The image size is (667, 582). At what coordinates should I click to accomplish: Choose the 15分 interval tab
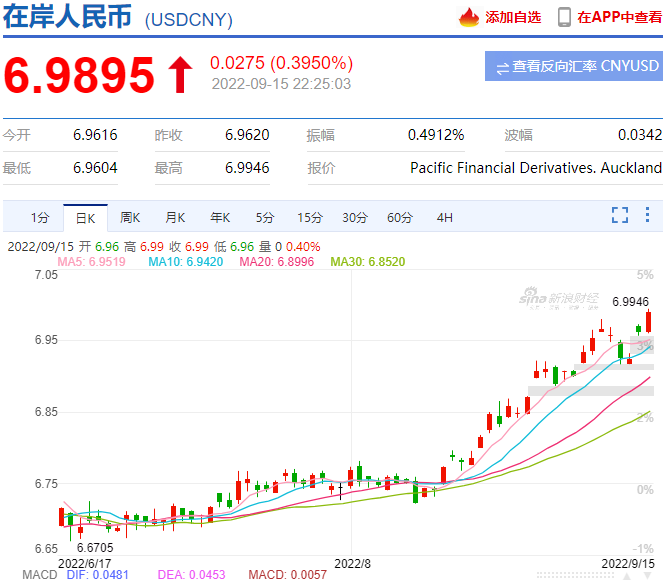tap(309, 217)
